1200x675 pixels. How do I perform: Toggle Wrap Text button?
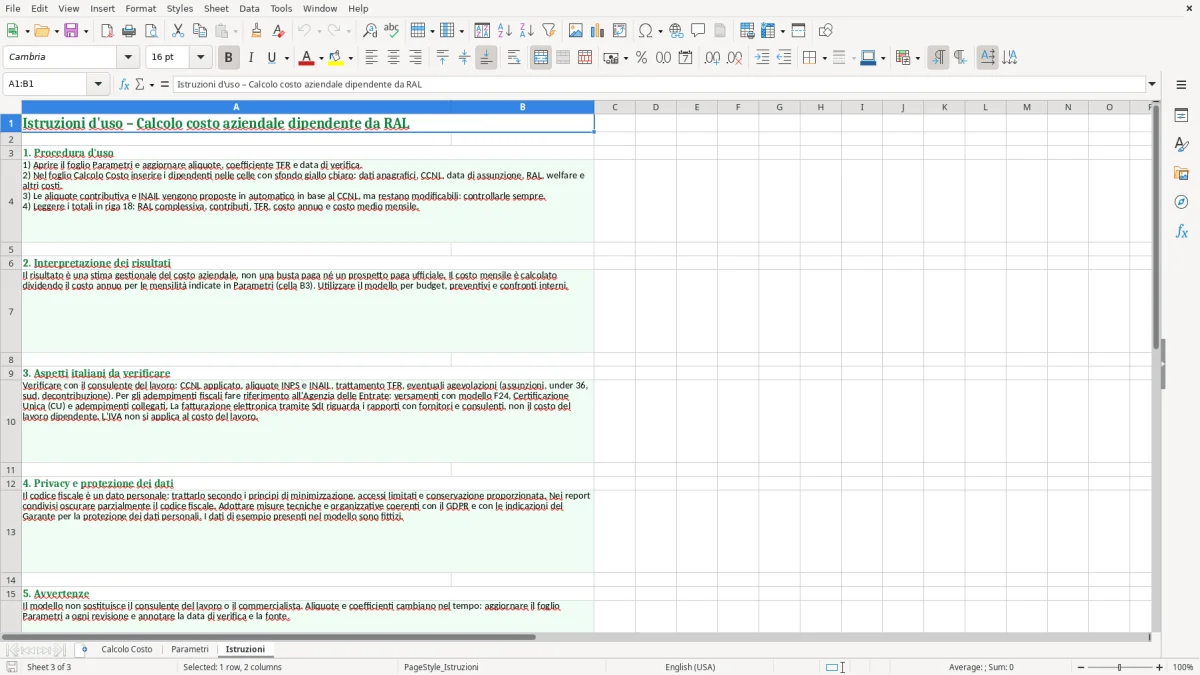[x=514, y=58]
